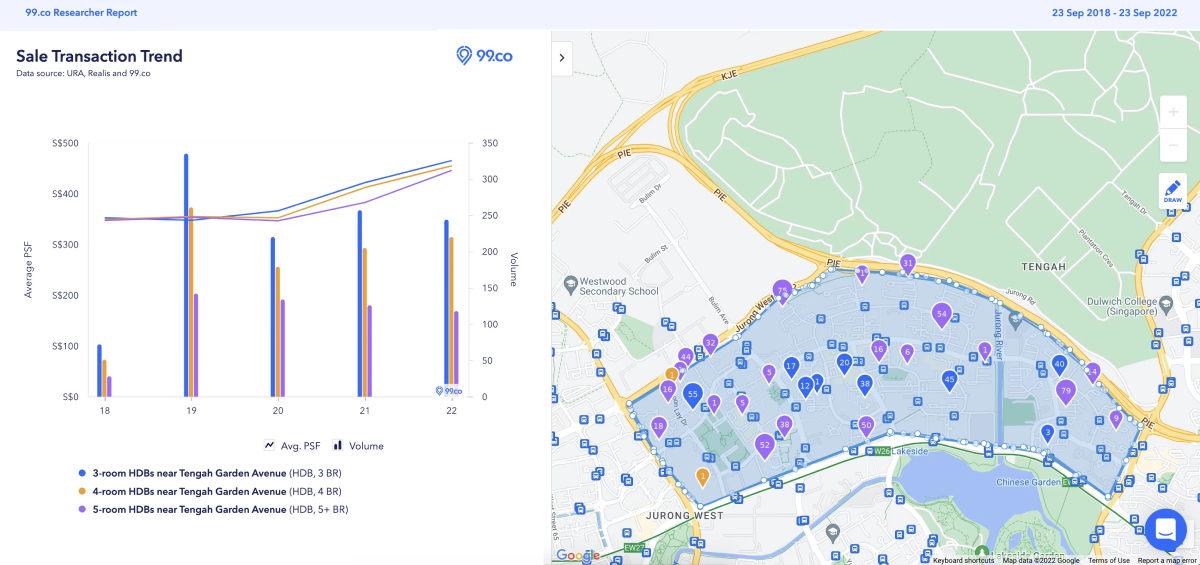Open the date range 23 Sep 2018 - 23 Sep 2022
The height and width of the screenshot is (565, 1200).
(1120, 13)
